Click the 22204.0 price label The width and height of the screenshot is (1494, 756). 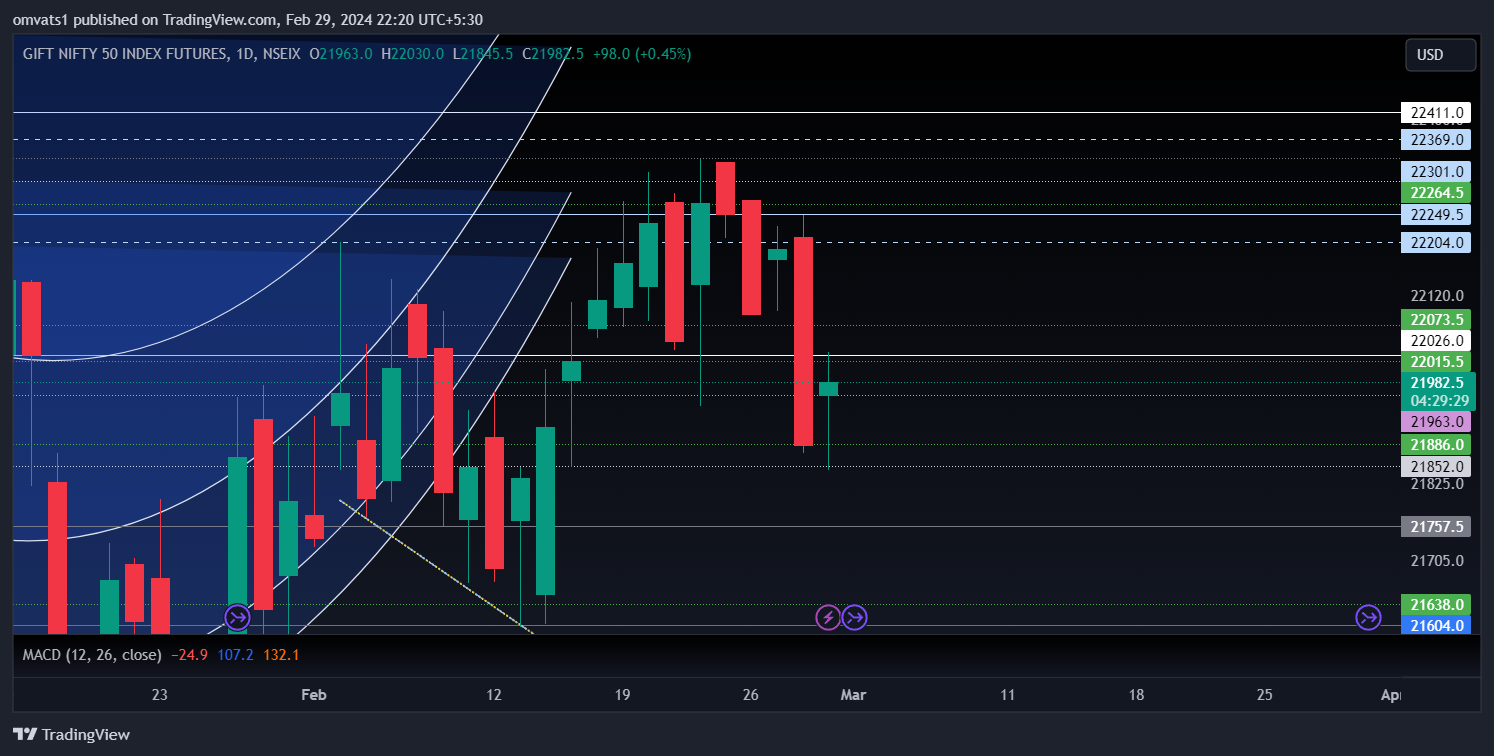click(x=1436, y=243)
